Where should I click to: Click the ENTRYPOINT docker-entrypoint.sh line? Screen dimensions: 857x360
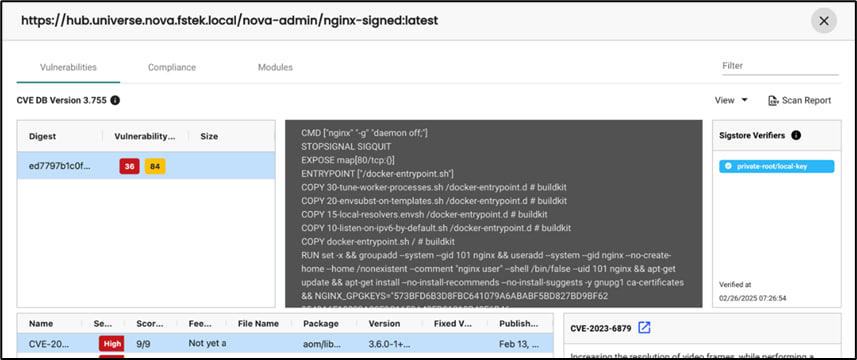(378, 174)
